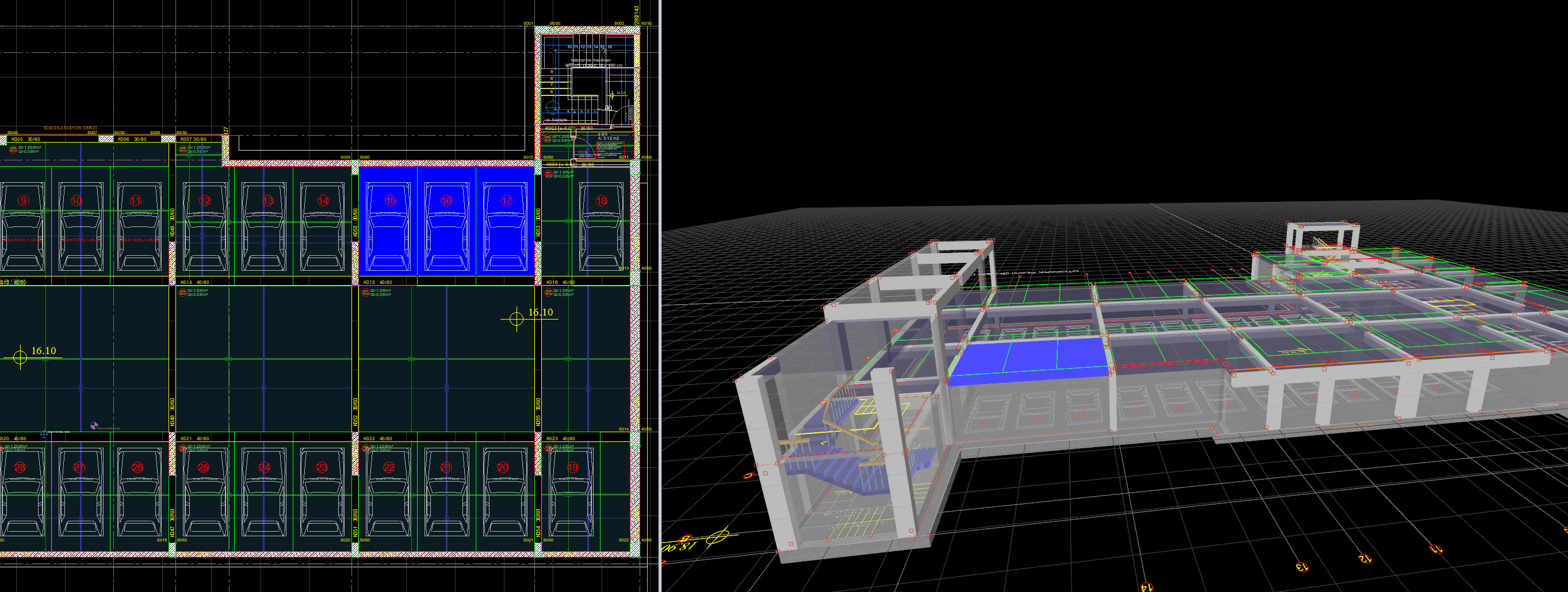The height and width of the screenshot is (592, 1568).
Task: Select the 16.10 elevation symbol at left edge
Action: click(20, 357)
